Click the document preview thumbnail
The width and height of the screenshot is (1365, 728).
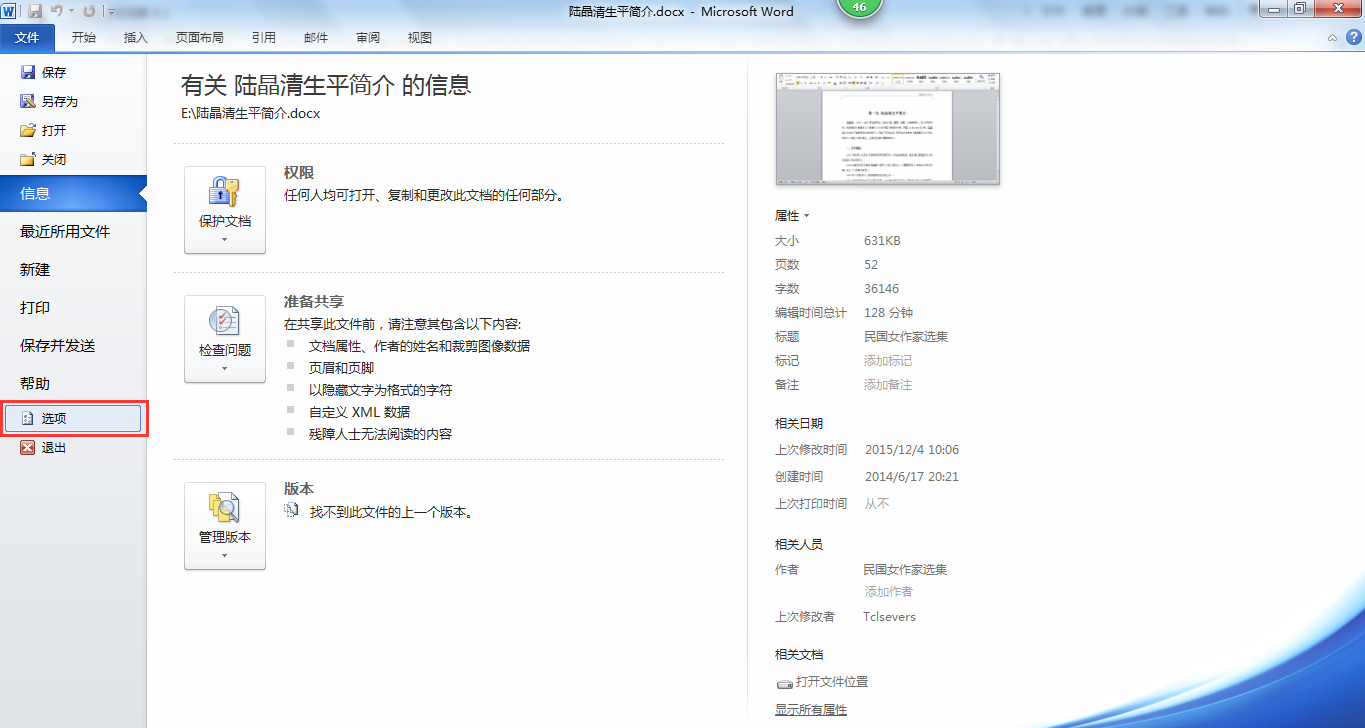(x=888, y=129)
